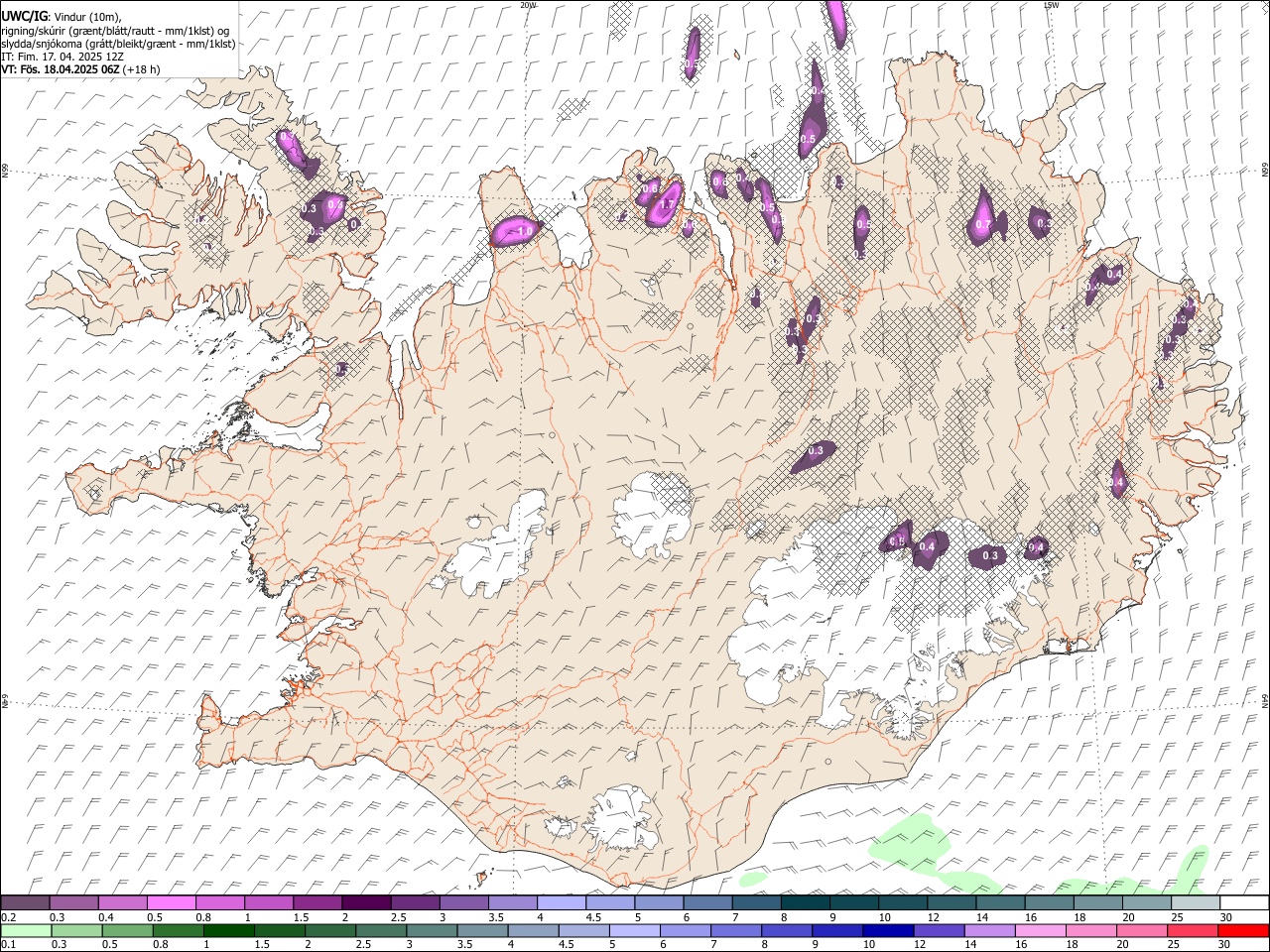Viewport: 1270px width, 952px height.
Task: Pick the grey-teal 18 swatch in the purple scale
Action: [x=1097, y=902]
